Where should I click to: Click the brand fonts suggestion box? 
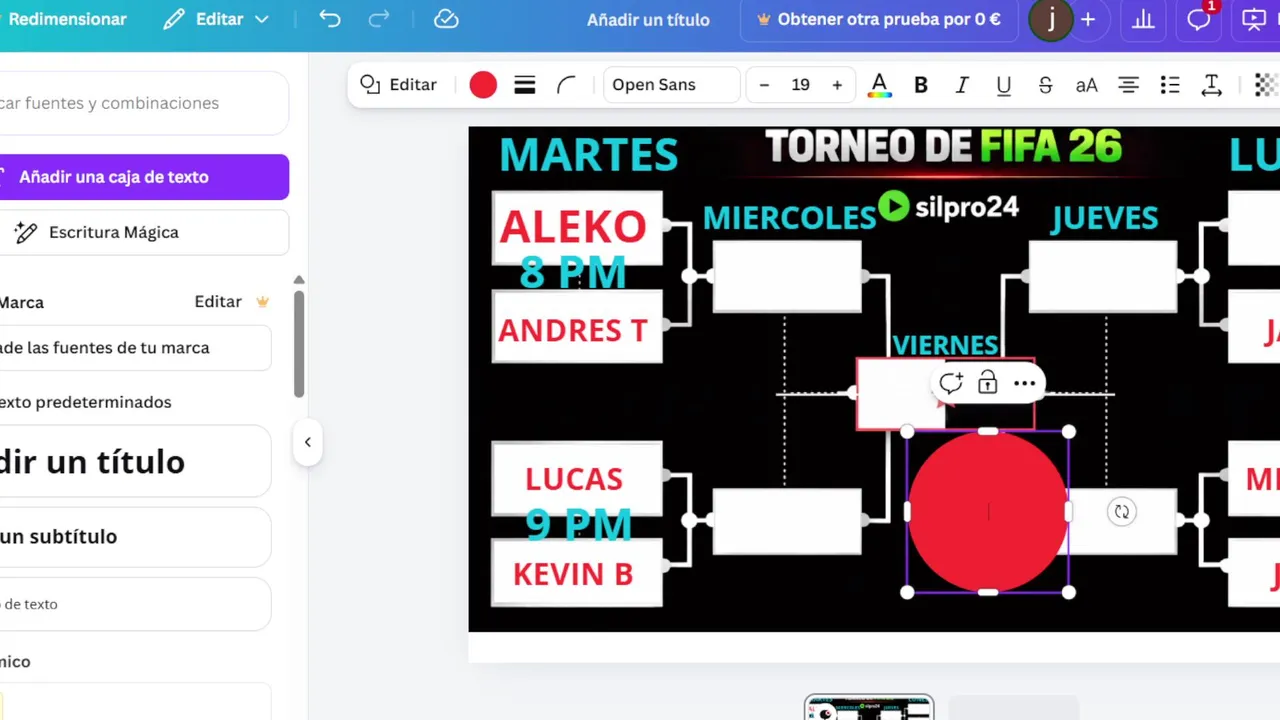point(135,348)
